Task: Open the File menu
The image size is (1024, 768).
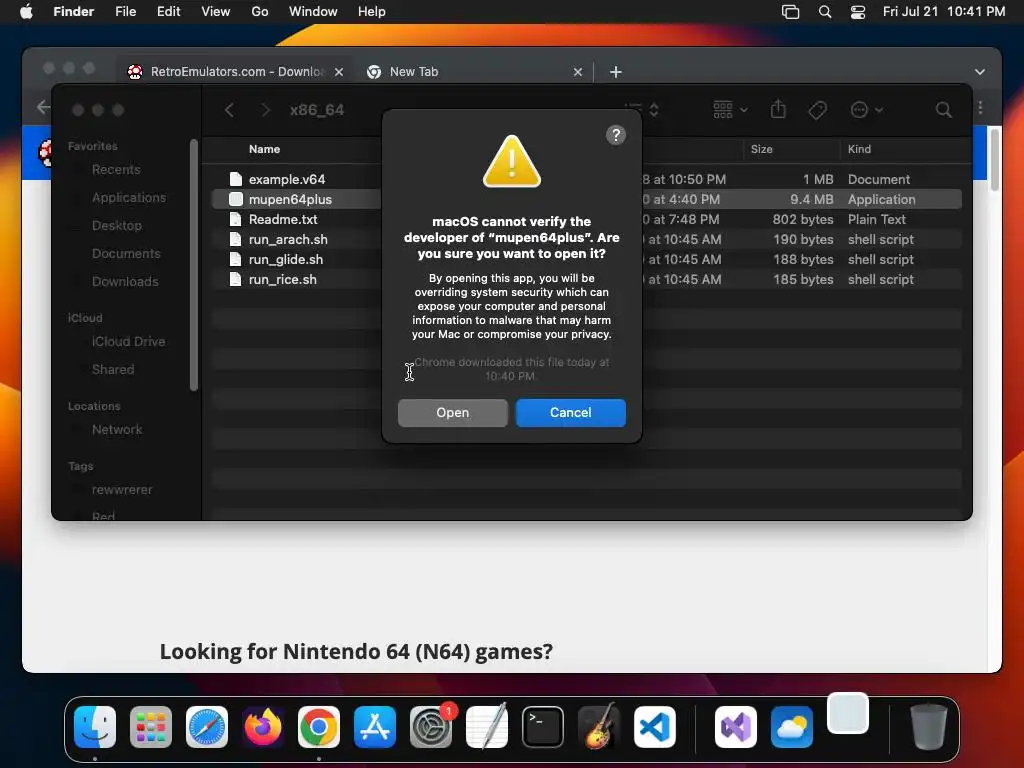Action: 125,12
